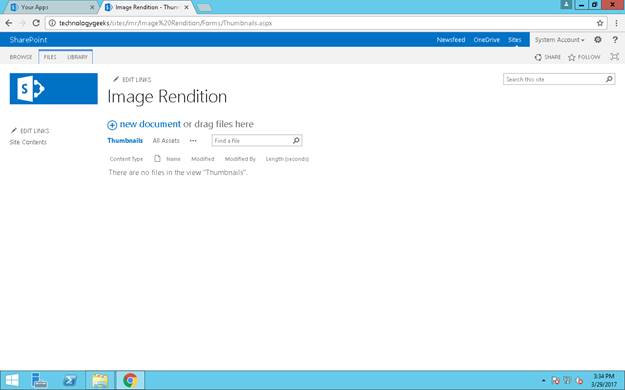Viewport: 625px width, 390px height.
Task: Open the Sites link
Action: pos(515,40)
